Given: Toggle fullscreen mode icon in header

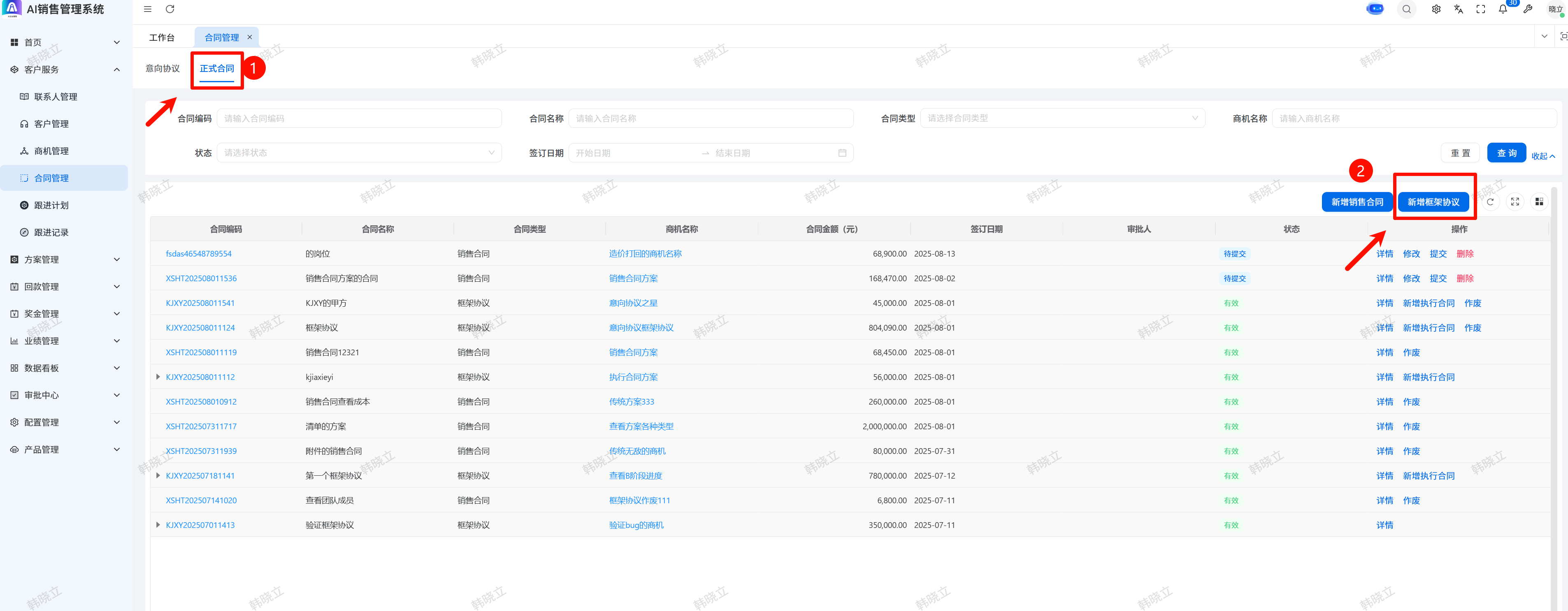Looking at the screenshot, I should pyautogui.click(x=1480, y=9).
